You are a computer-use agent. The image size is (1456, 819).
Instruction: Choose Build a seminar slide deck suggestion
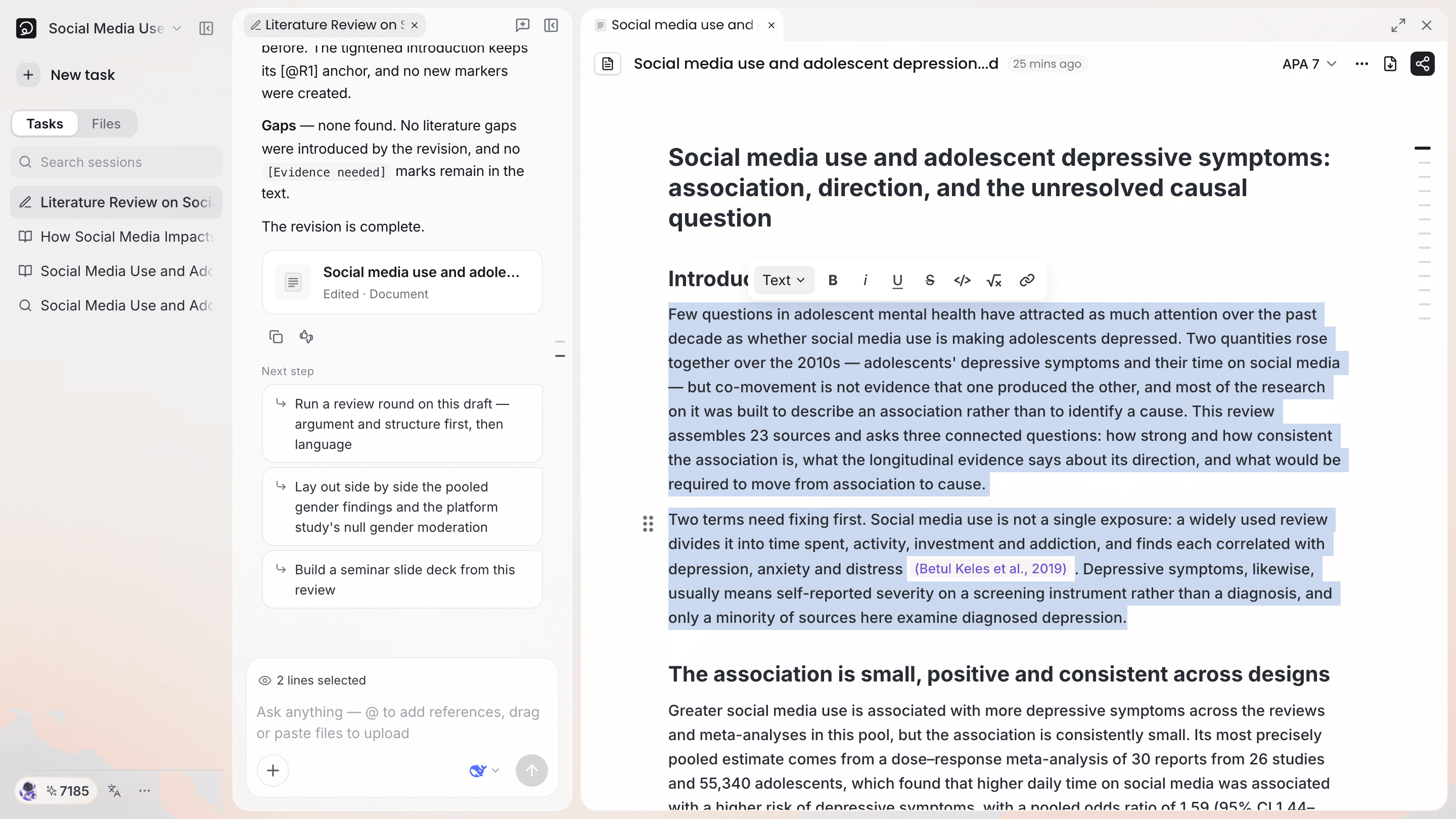402,579
